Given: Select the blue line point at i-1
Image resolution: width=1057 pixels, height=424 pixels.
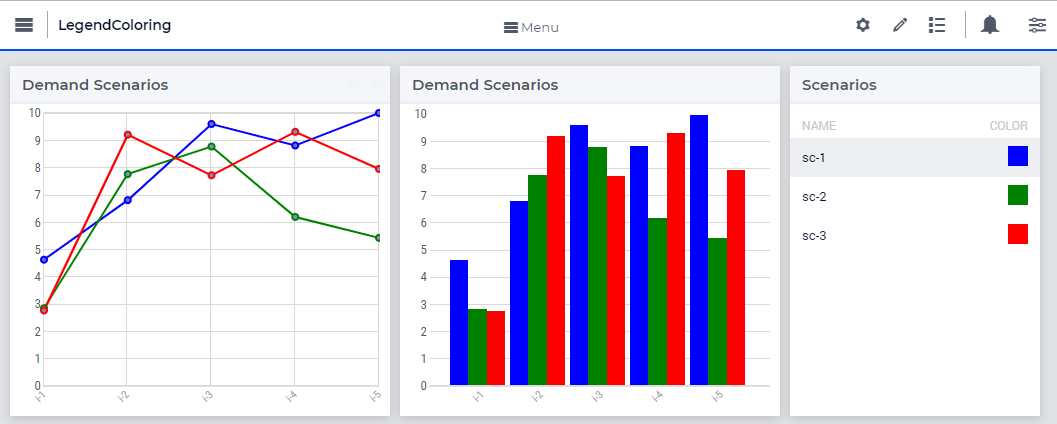Looking at the screenshot, I should coord(44,260).
